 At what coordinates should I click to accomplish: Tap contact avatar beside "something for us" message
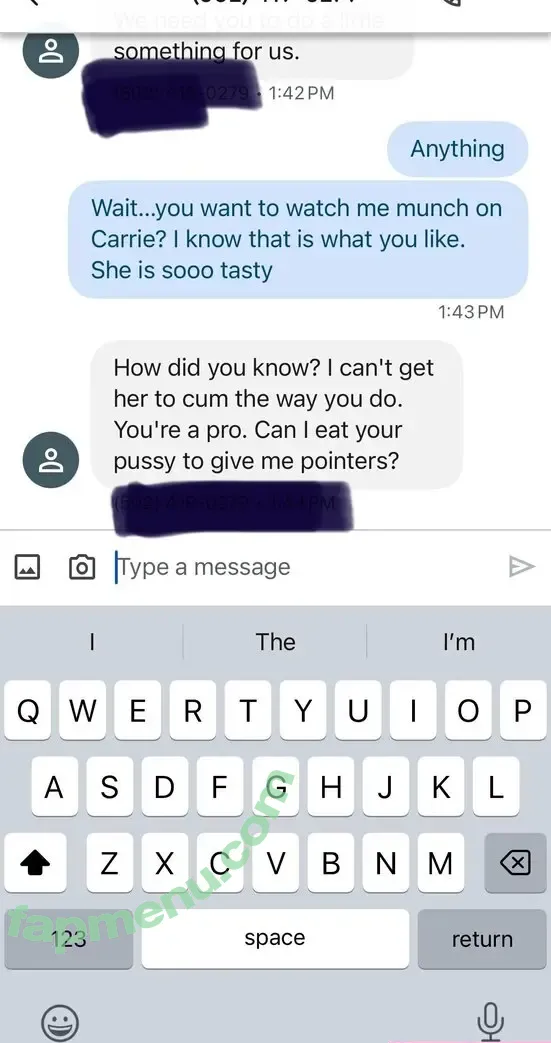(x=51, y=53)
